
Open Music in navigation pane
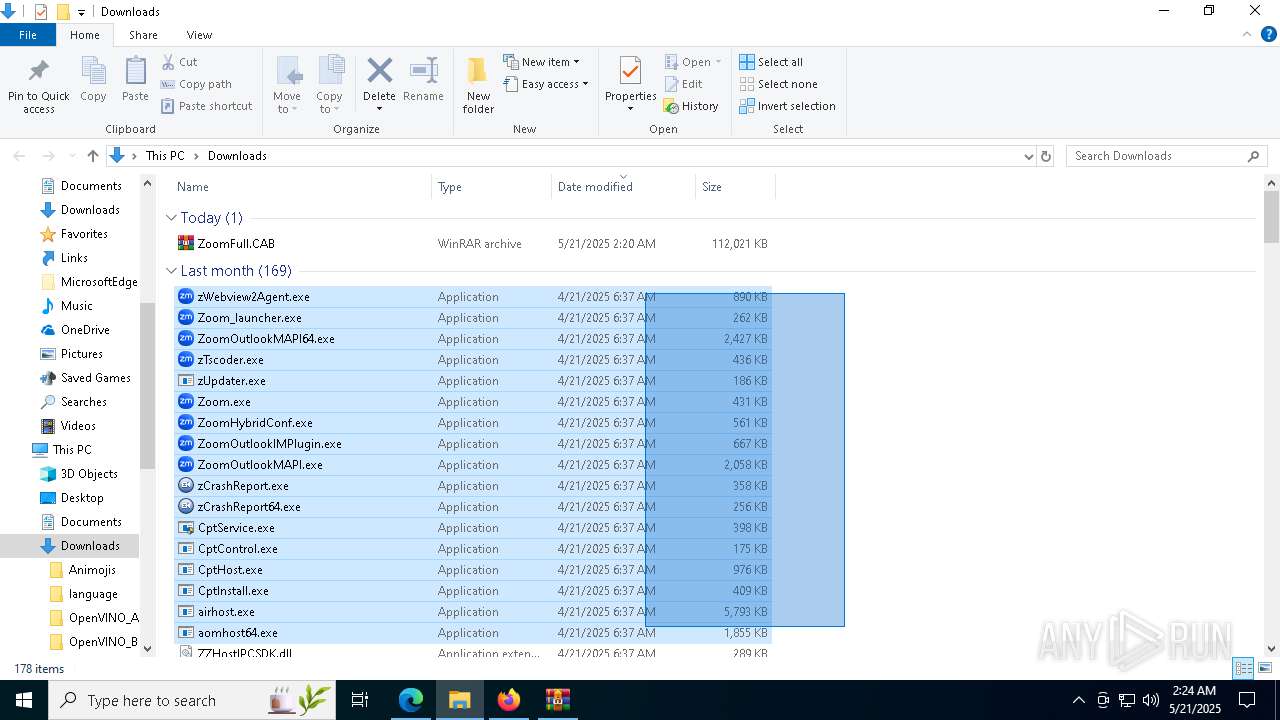click(x=76, y=306)
